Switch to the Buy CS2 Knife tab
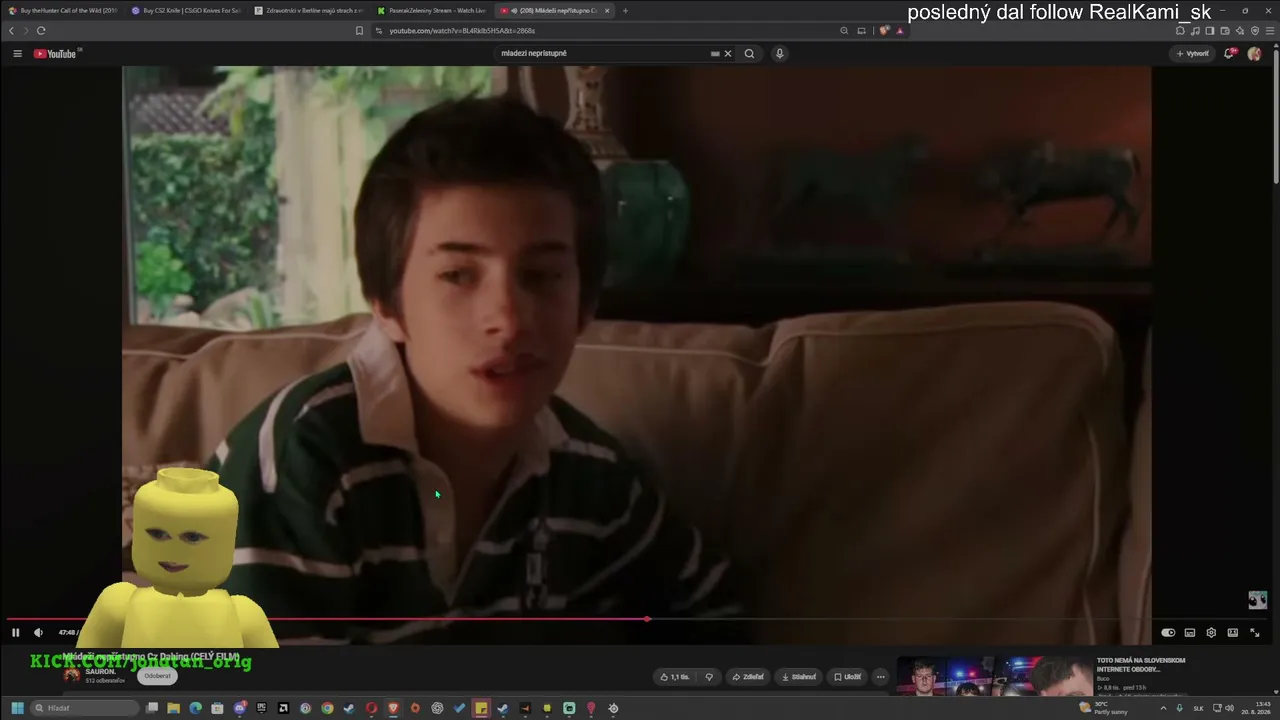 185,11
